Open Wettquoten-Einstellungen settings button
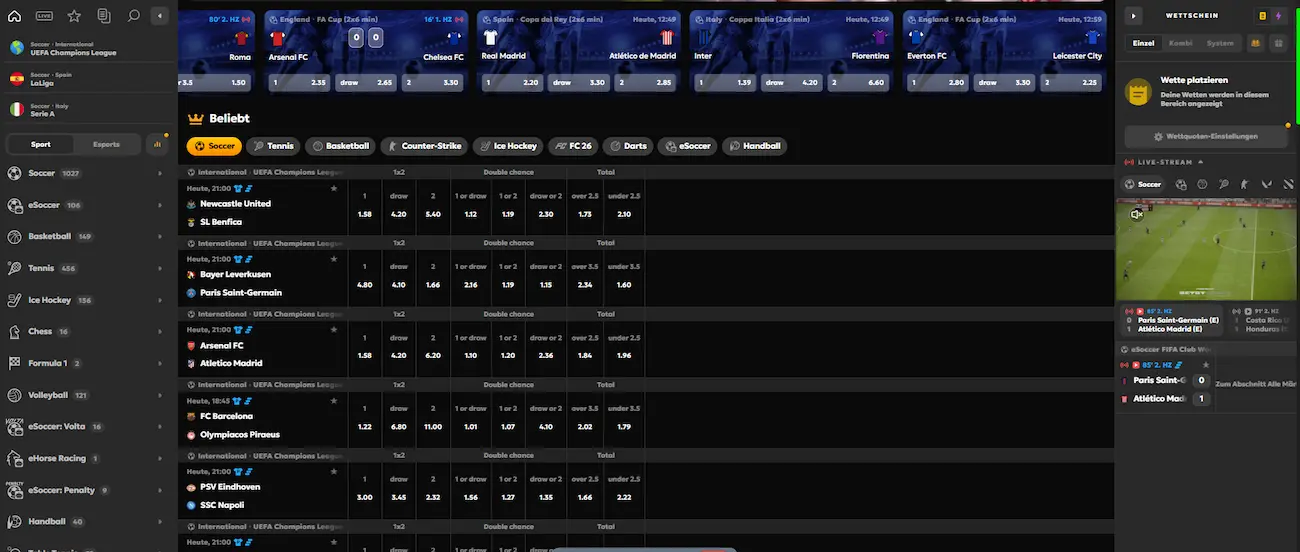This screenshot has height=552, width=1300. pos(1204,136)
